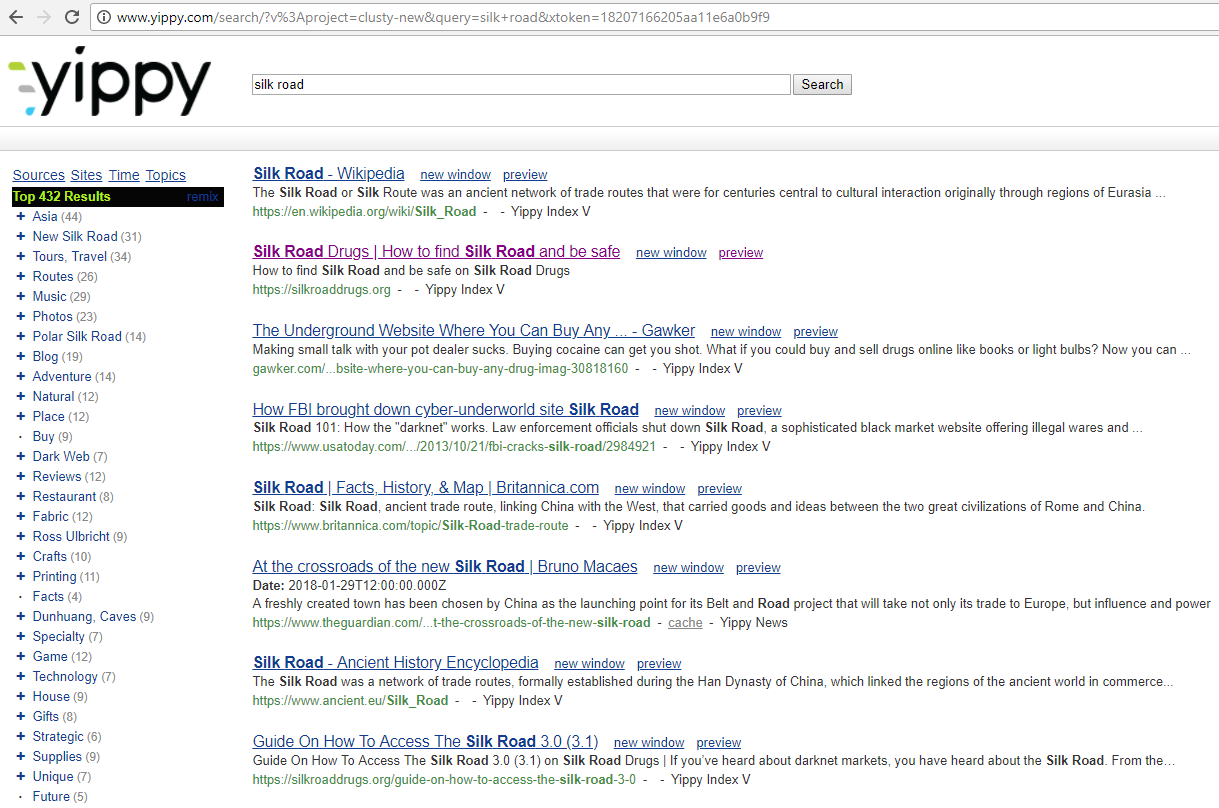
Task: Expand the Routes cluster
Action: [x=21, y=276]
